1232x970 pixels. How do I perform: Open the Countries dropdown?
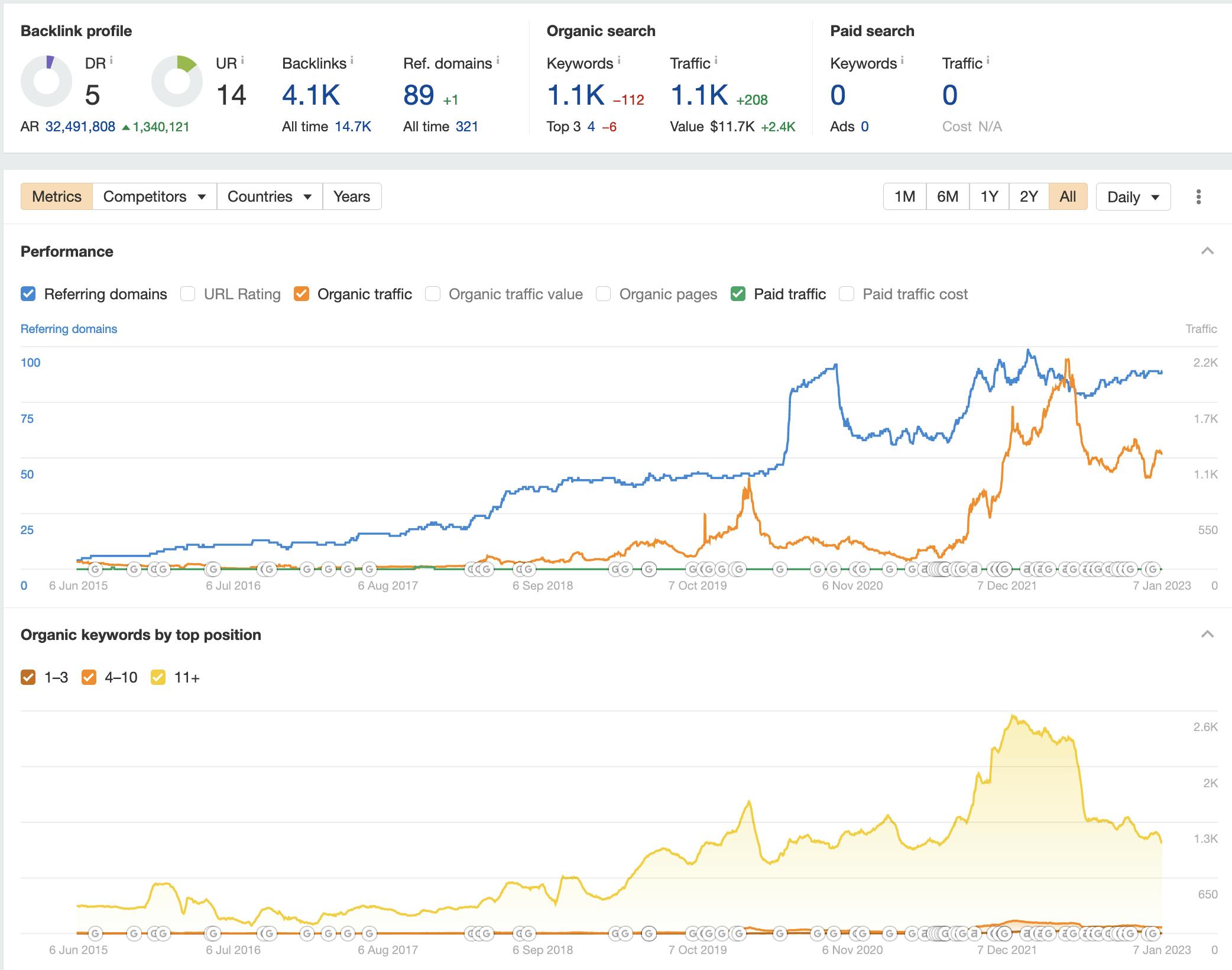pyautogui.click(x=270, y=196)
